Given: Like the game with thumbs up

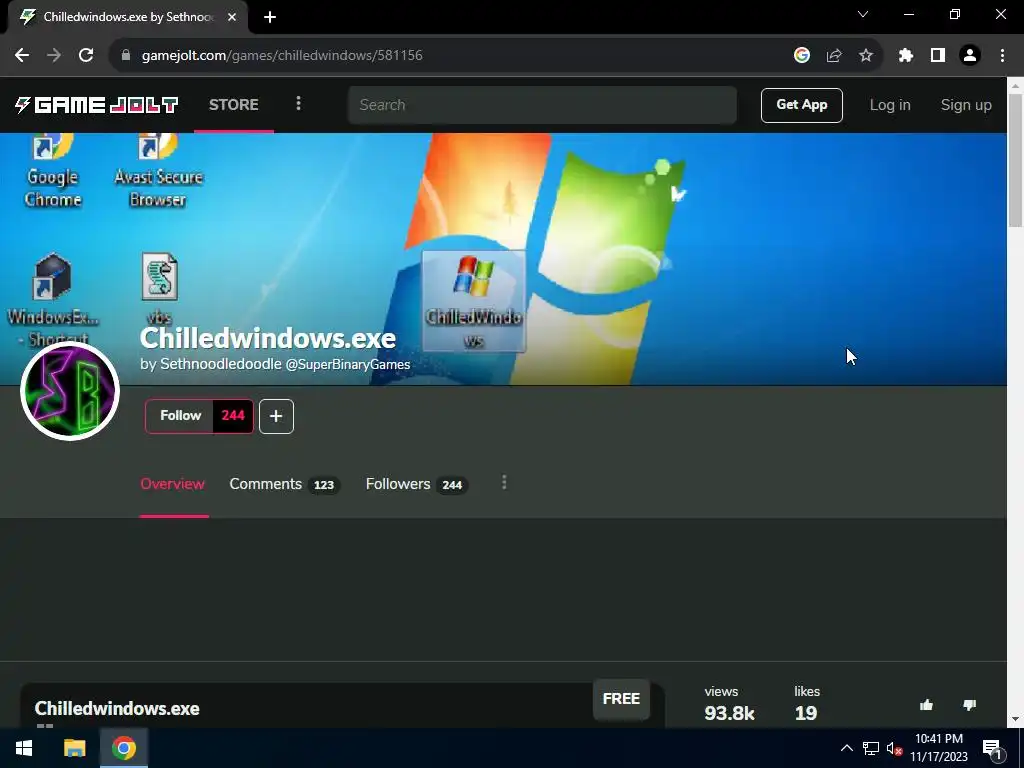Looking at the screenshot, I should tap(927, 705).
